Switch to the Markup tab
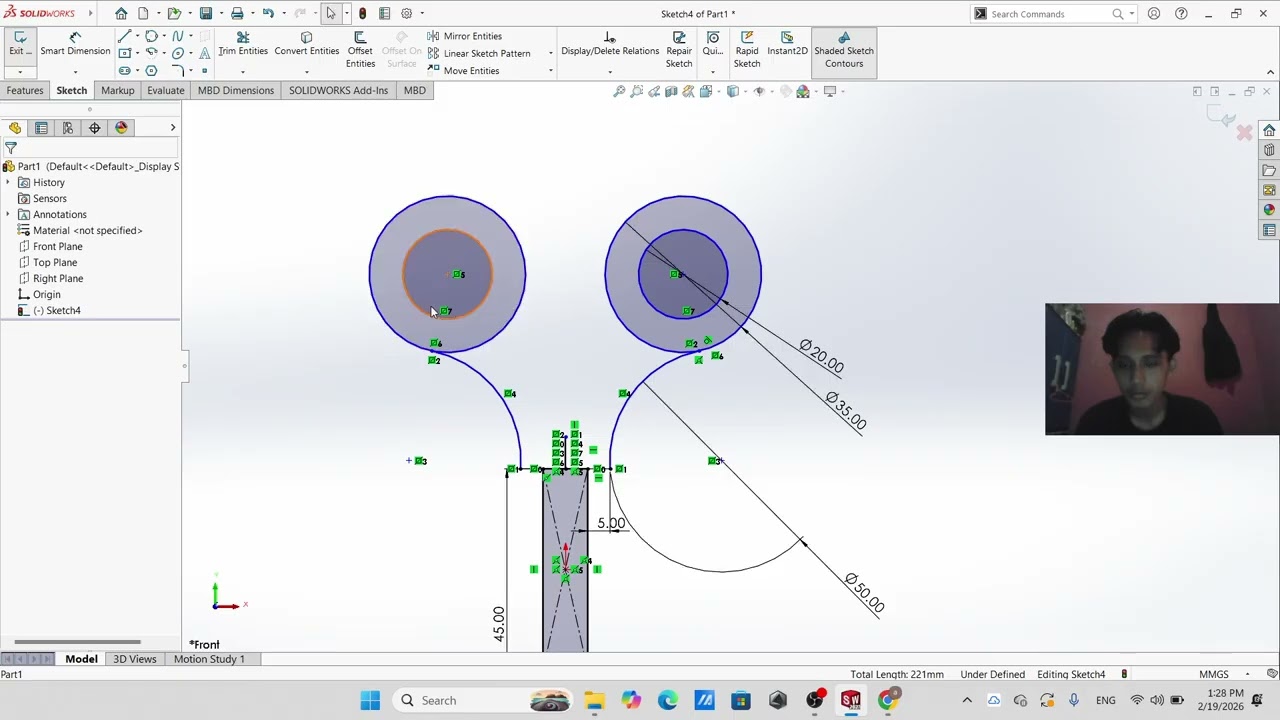Image resolution: width=1280 pixels, height=720 pixels. [x=117, y=90]
